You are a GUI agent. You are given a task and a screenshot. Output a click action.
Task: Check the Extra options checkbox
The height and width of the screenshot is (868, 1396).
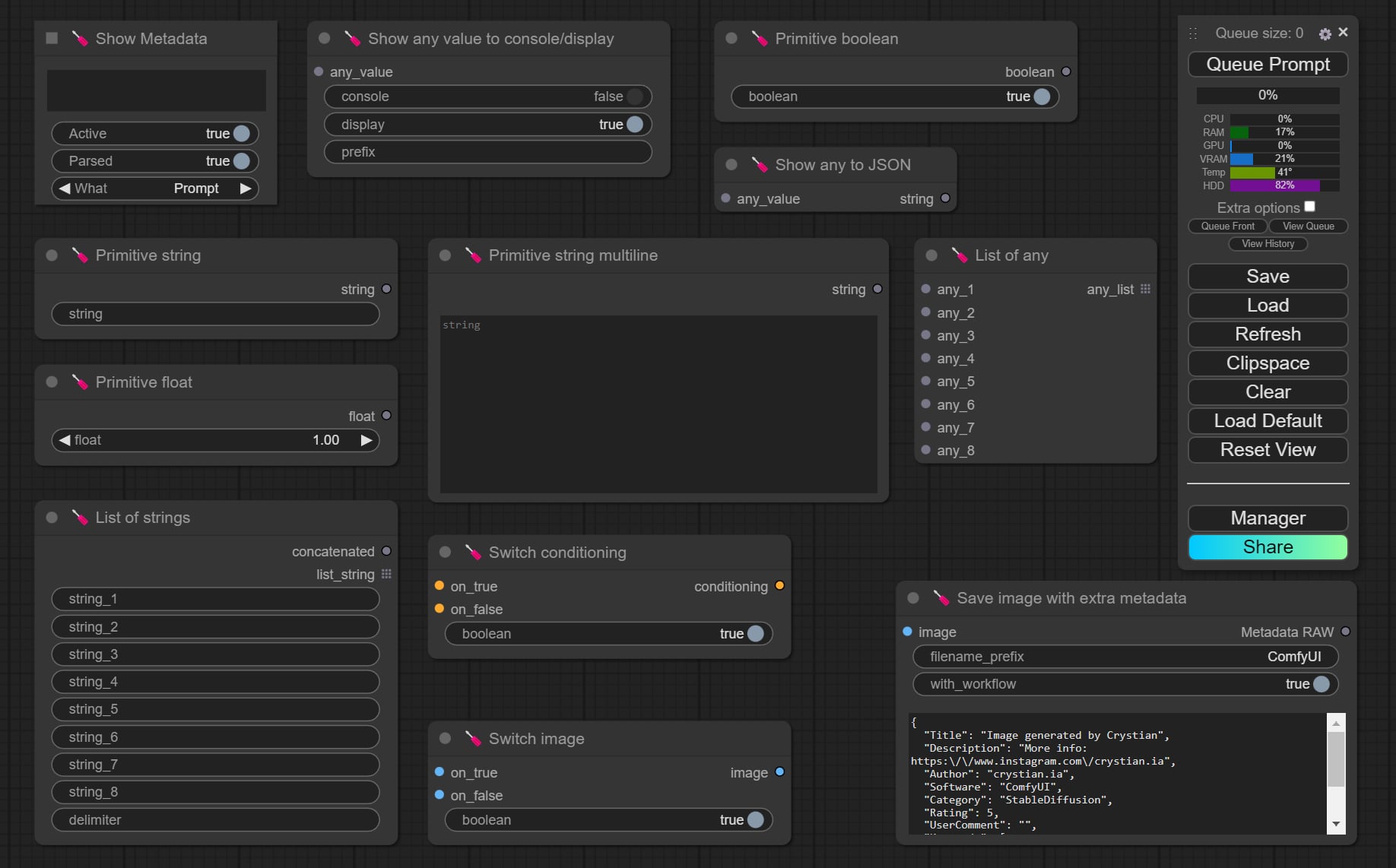pos(1309,207)
